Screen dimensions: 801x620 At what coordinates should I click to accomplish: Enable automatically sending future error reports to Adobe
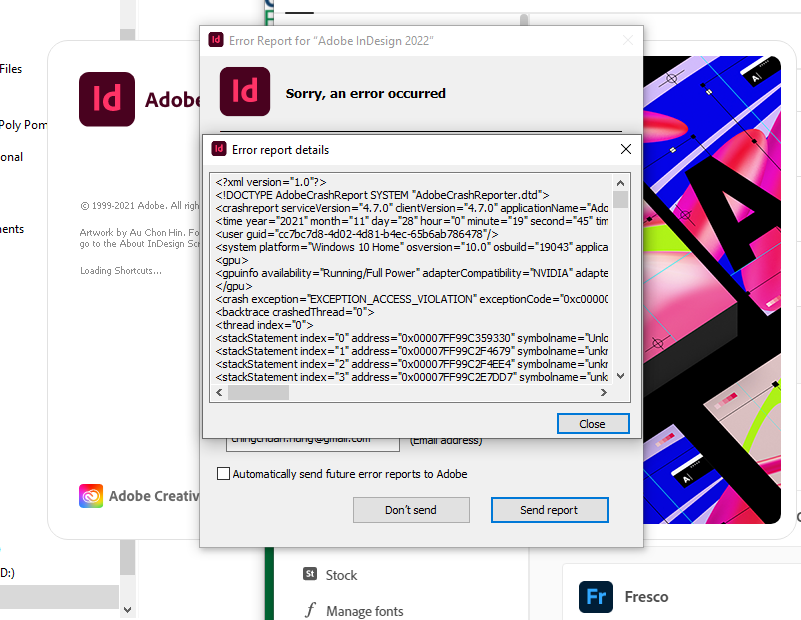222,474
